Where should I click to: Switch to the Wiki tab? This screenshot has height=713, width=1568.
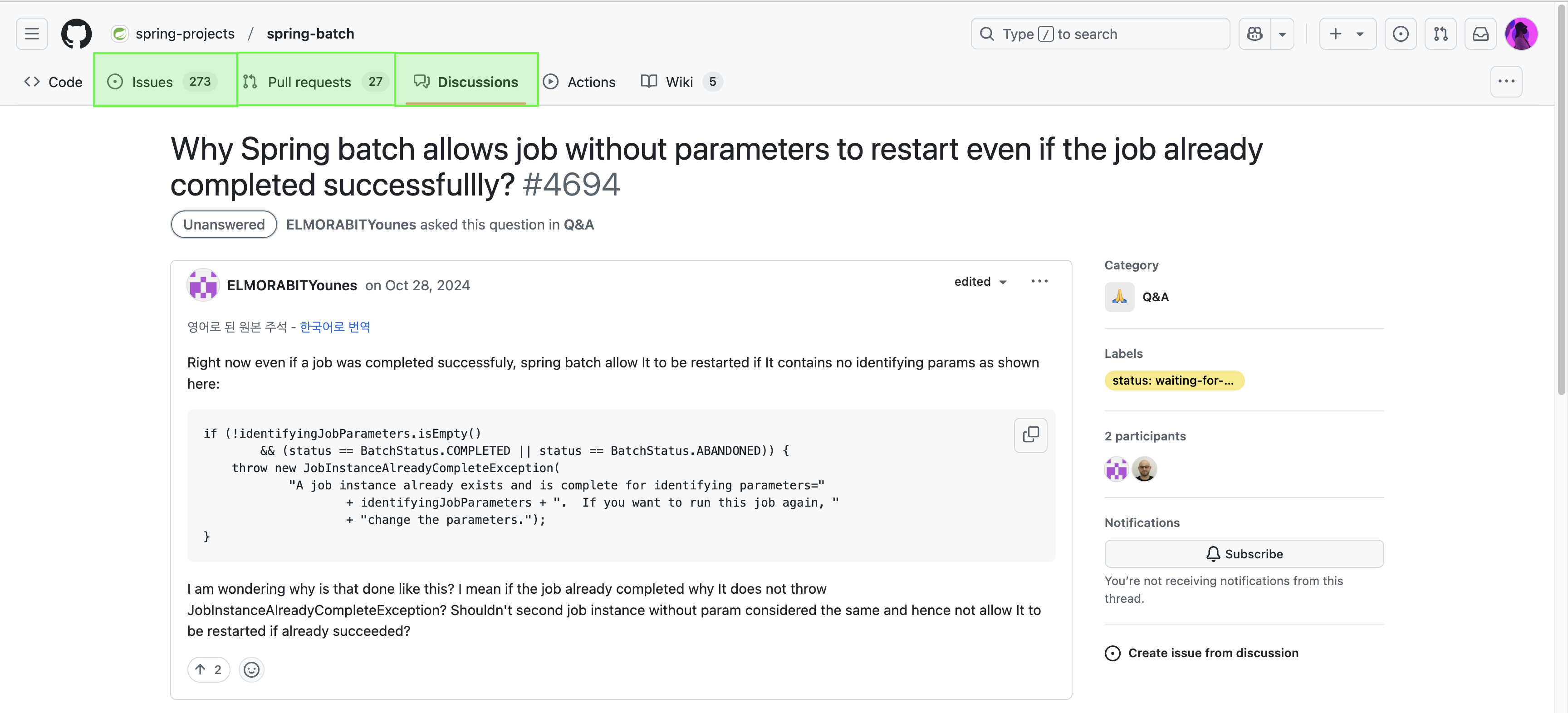(682, 82)
